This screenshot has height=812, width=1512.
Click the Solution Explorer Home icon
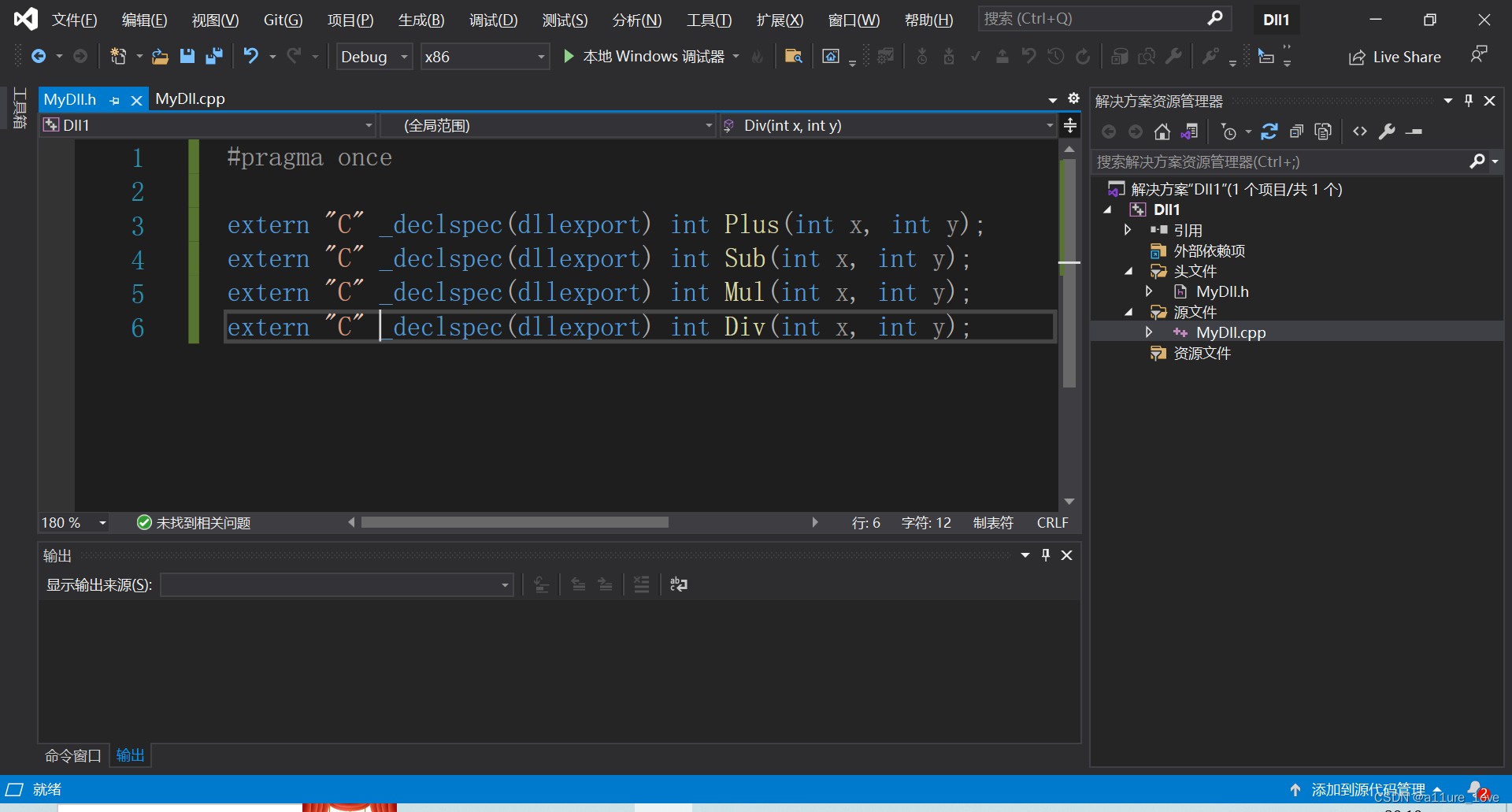(1162, 132)
